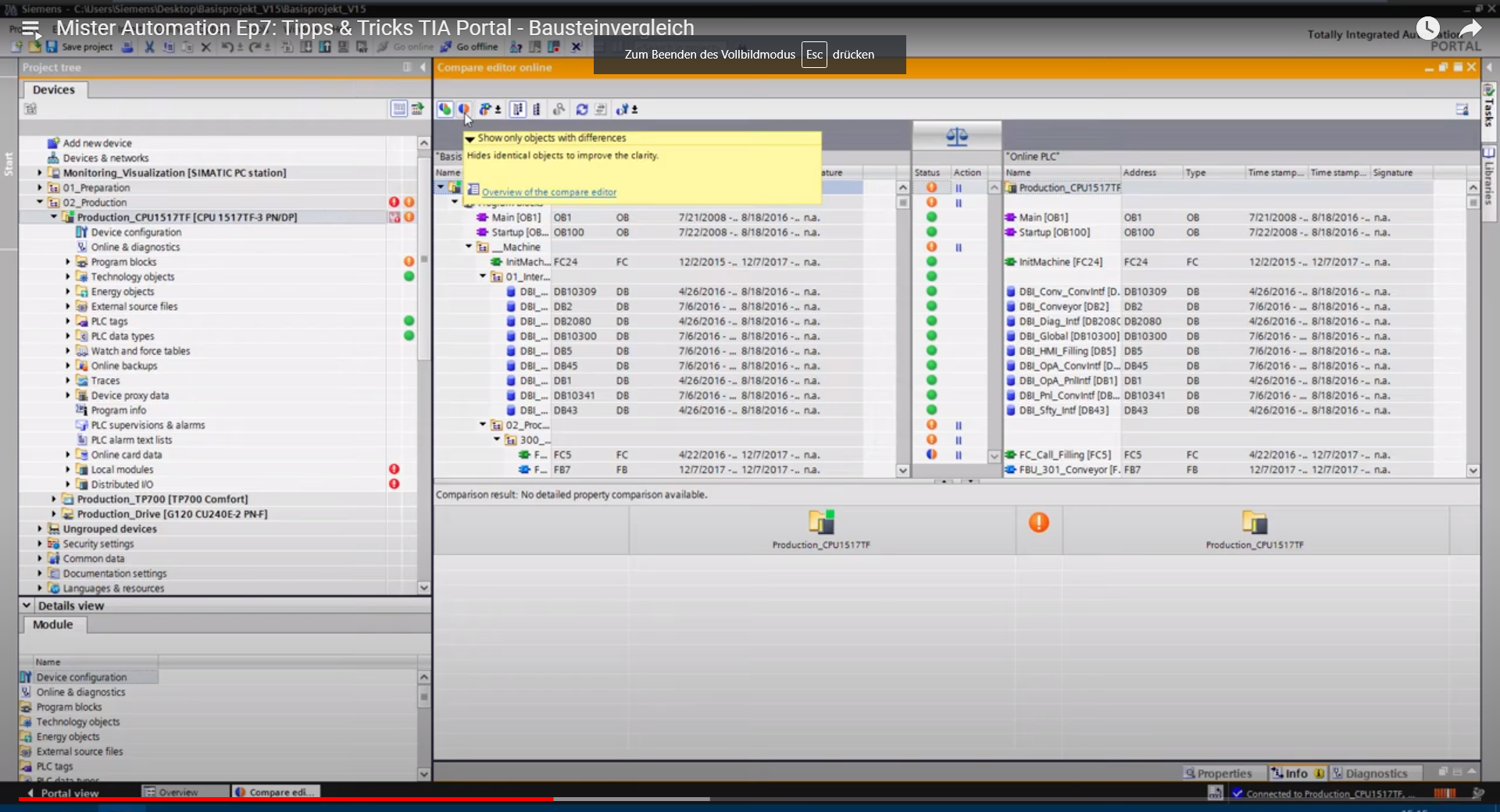Open Overview of the compare editor link
The height and width of the screenshot is (812, 1500).
(x=548, y=192)
